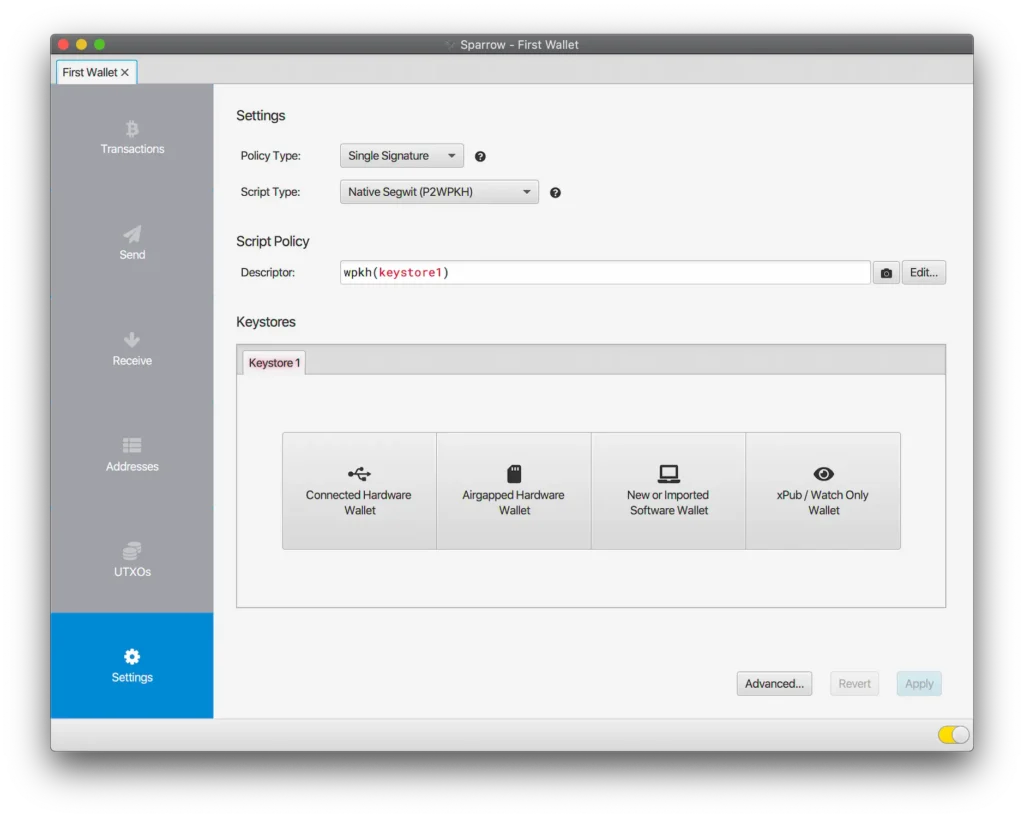Screen dimensions: 1024x818
Task: Select the Settings gear in sidebar
Action: [132, 657]
